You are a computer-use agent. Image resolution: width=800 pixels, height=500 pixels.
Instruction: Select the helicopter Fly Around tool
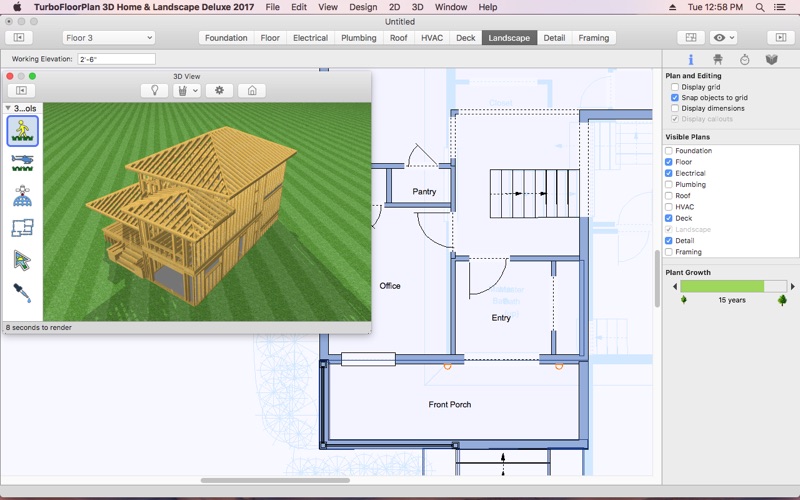click(x=22, y=163)
